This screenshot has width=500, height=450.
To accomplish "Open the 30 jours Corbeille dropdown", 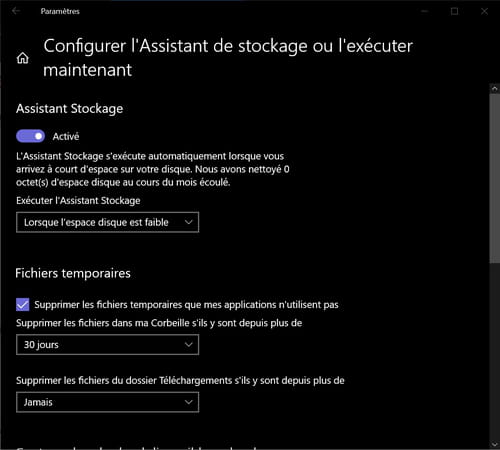I will pos(107,344).
